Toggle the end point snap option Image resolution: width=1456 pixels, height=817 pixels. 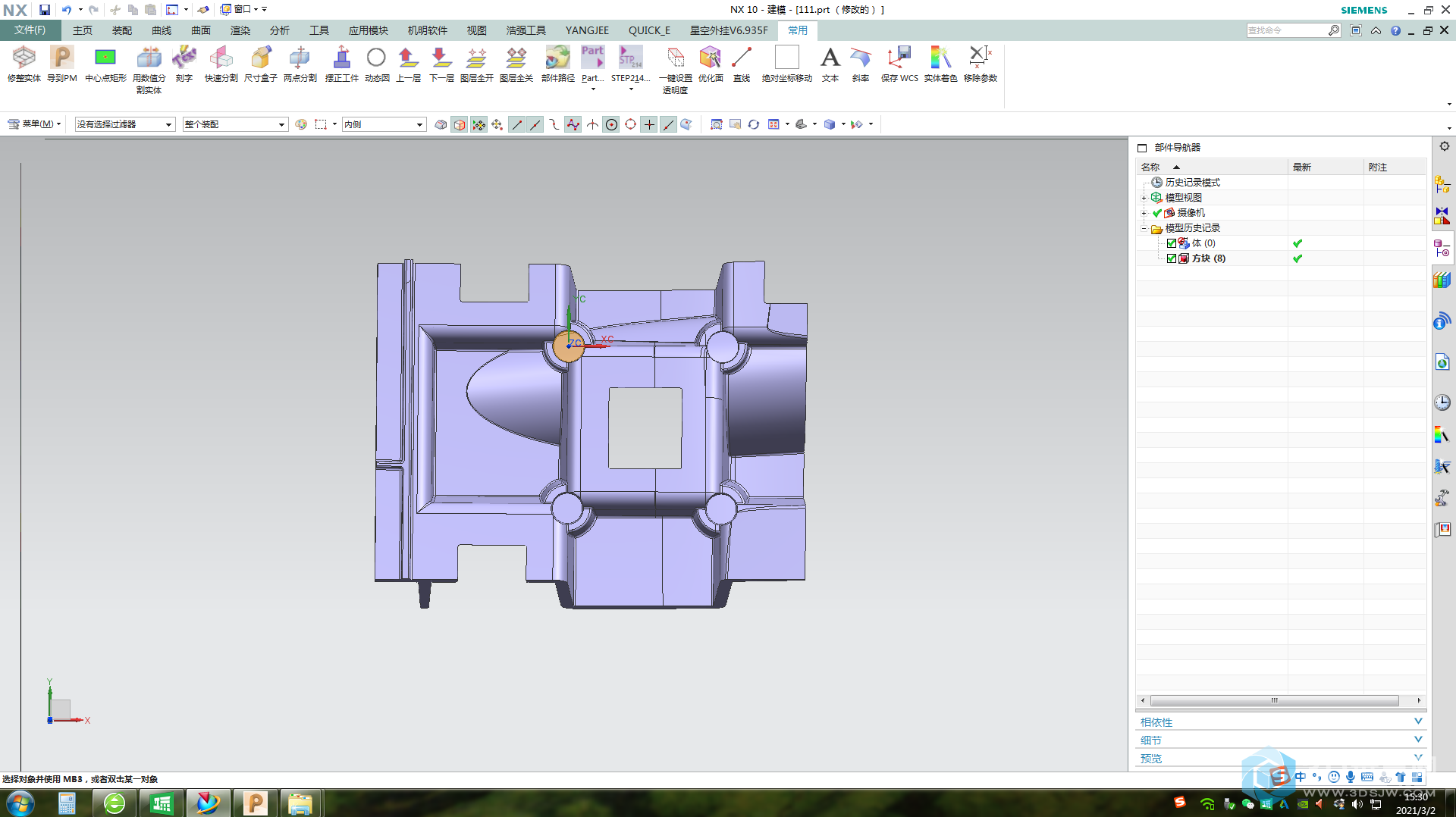tap(516, 124)
